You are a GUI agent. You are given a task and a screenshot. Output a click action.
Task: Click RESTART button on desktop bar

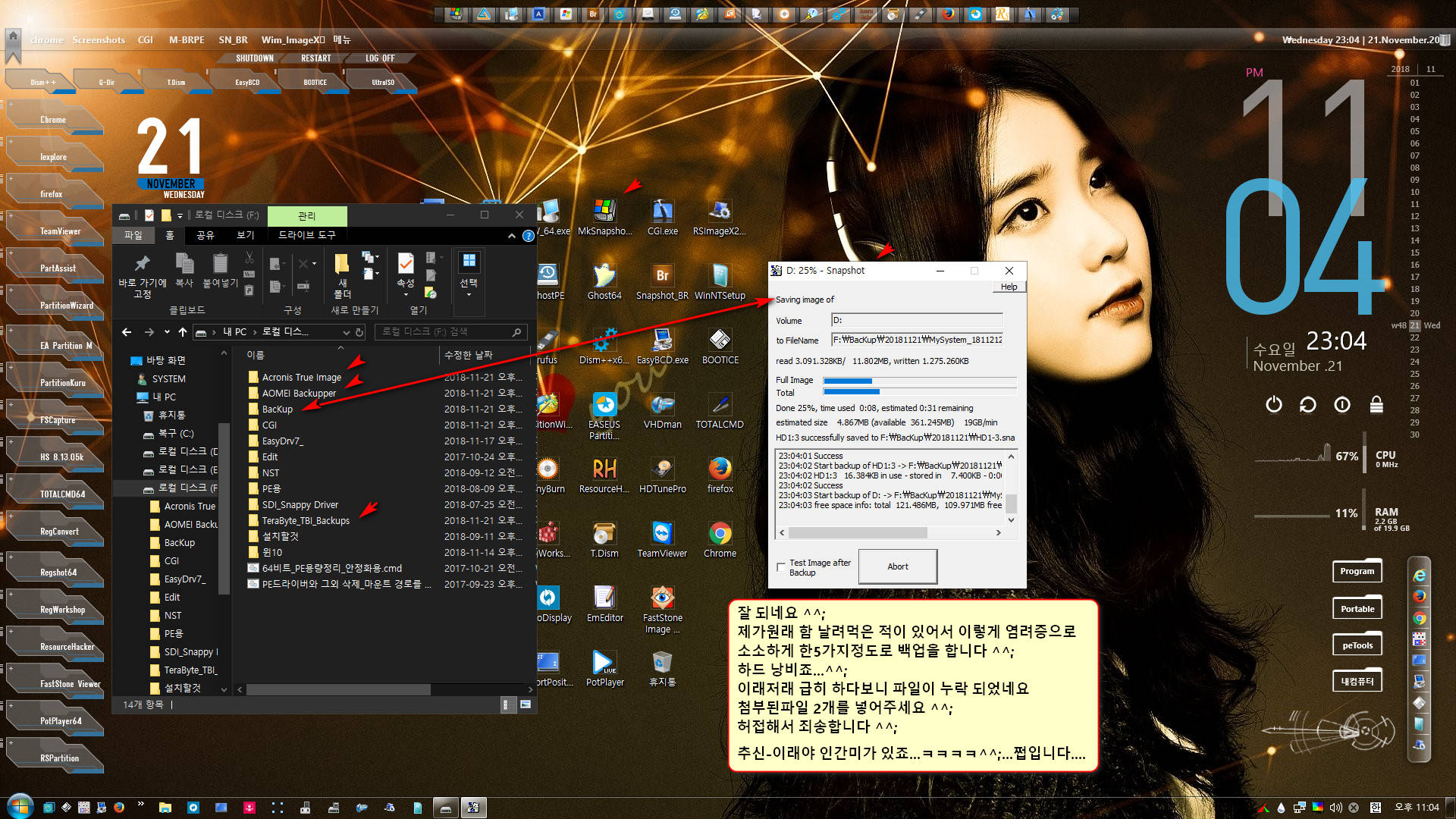tap(316, 58)
